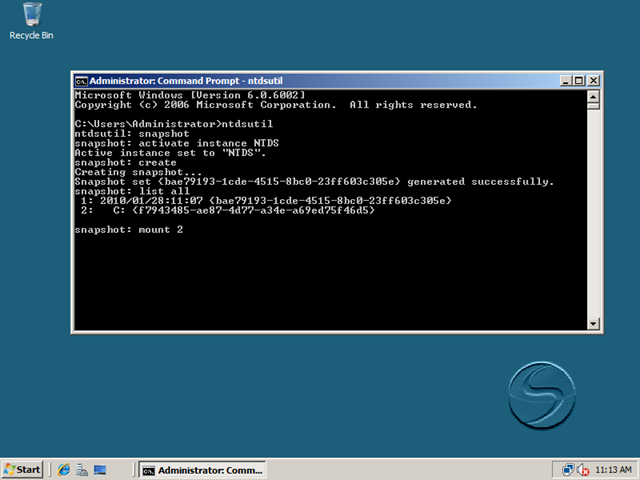Image resolution: width=640 pixels, height=480 pixels.
Task: Click the "Microsoft Windows [Version 6.0.6002]" line
Action: pyautogui.click(x=190, y=96)
